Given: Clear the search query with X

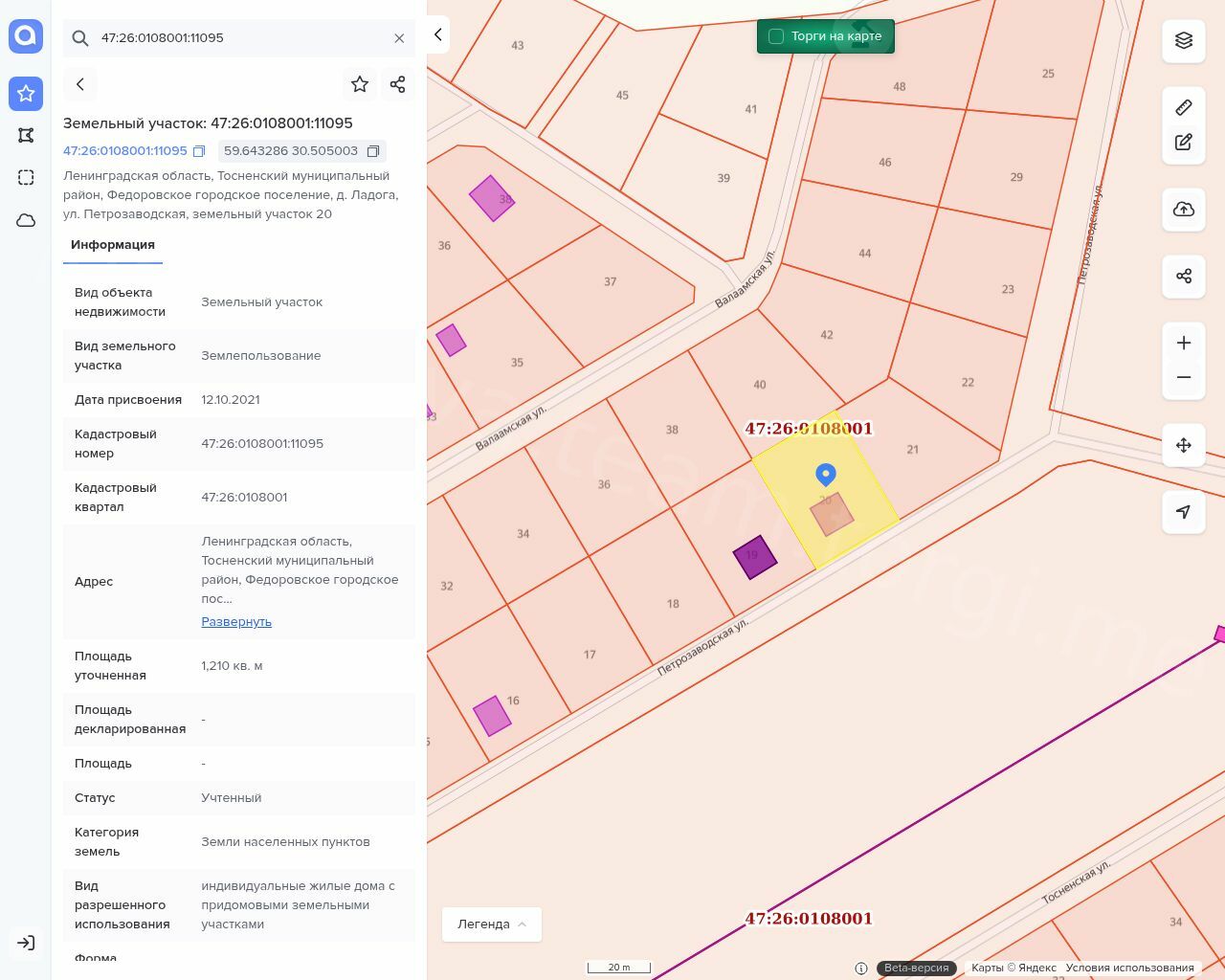Looking at the screenshot, I should point(399,38).
